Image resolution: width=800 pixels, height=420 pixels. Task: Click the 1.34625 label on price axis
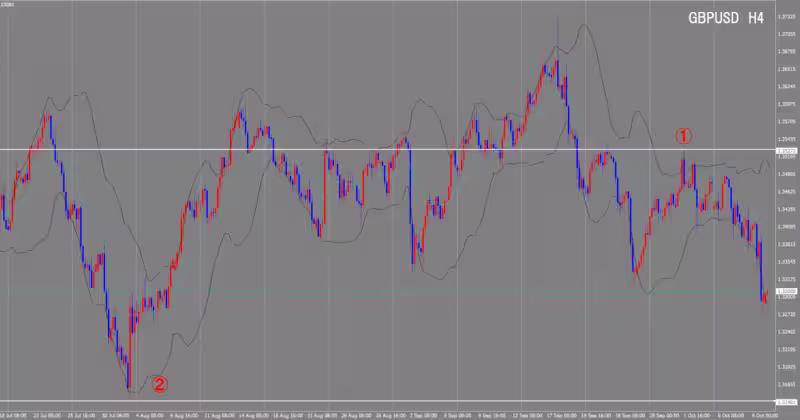tap(785, 191)
